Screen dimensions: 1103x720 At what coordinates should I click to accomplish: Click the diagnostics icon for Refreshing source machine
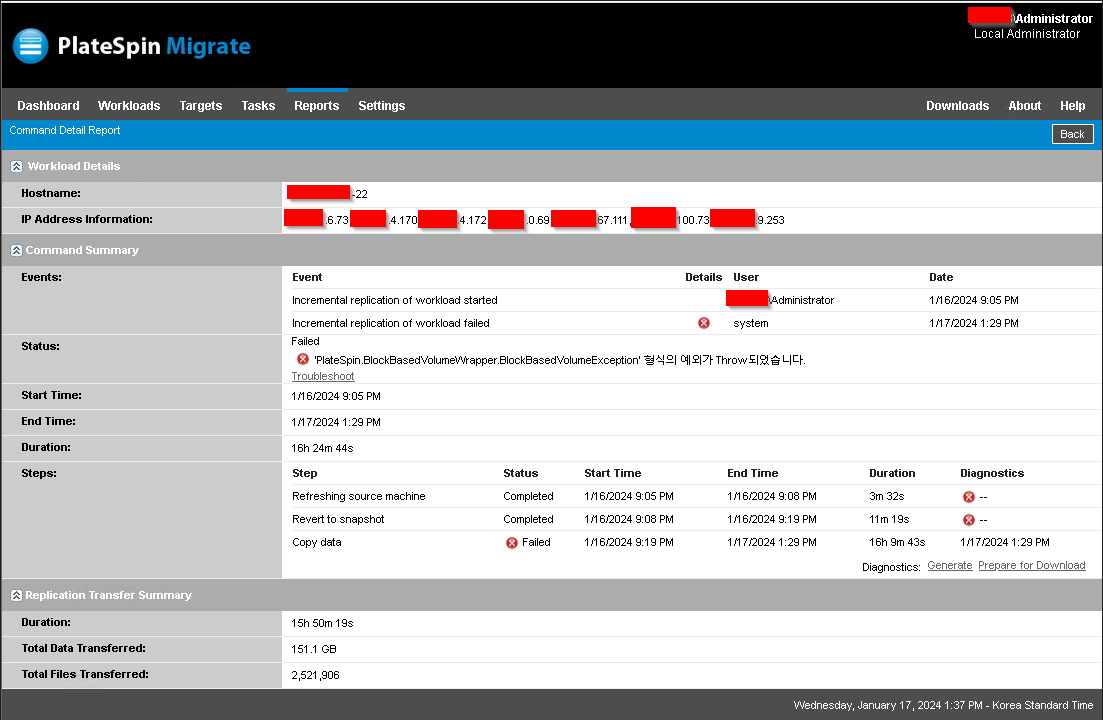tap(969, 497)
